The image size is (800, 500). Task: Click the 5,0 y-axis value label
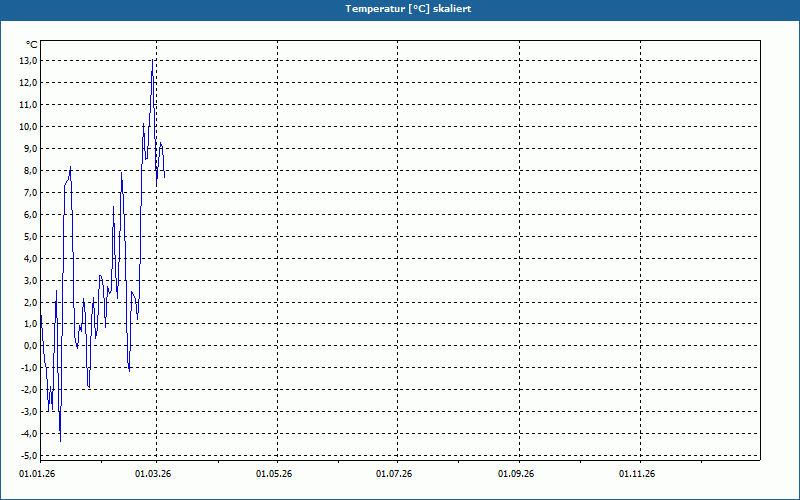click(30, 236)
